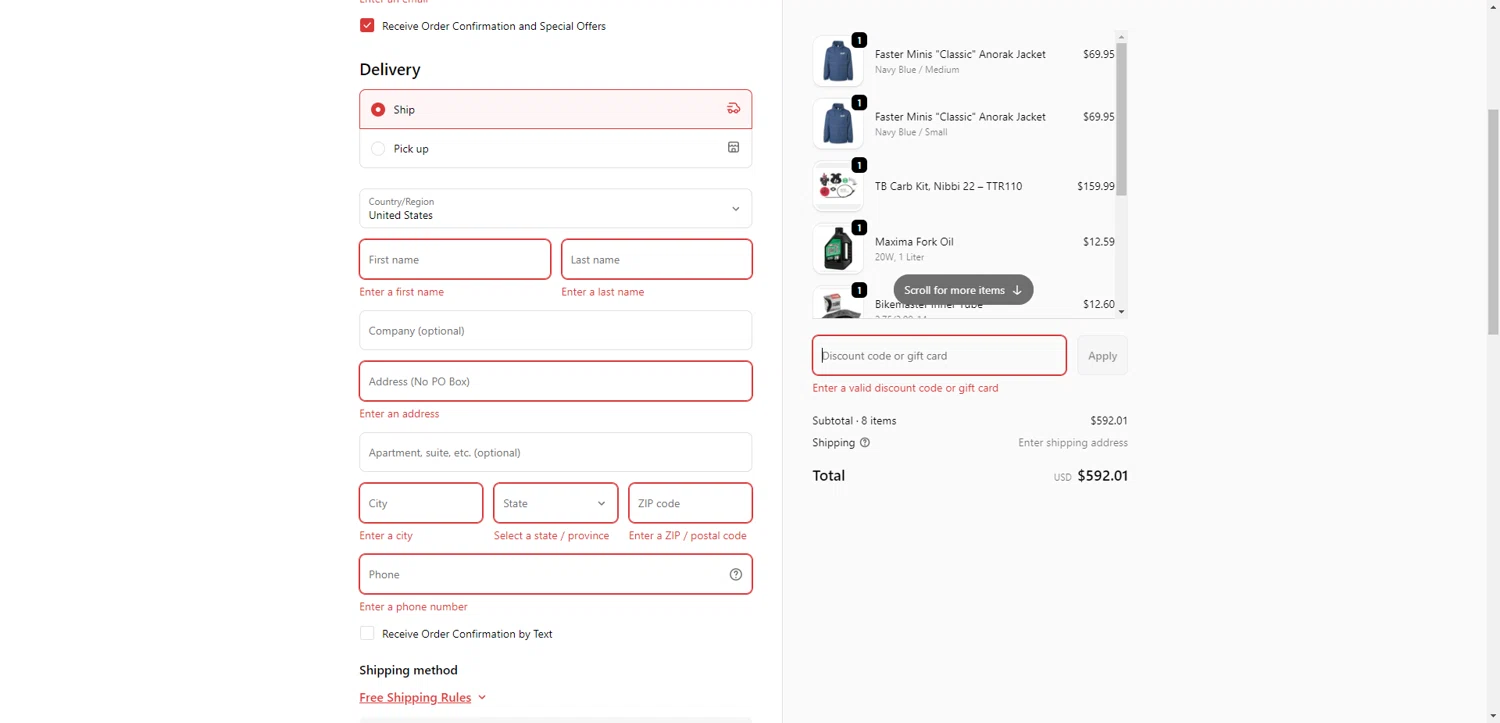The image size is (1500, 723).
Task: Click the Enter a phone number error text
Action: tap(413, 607)
